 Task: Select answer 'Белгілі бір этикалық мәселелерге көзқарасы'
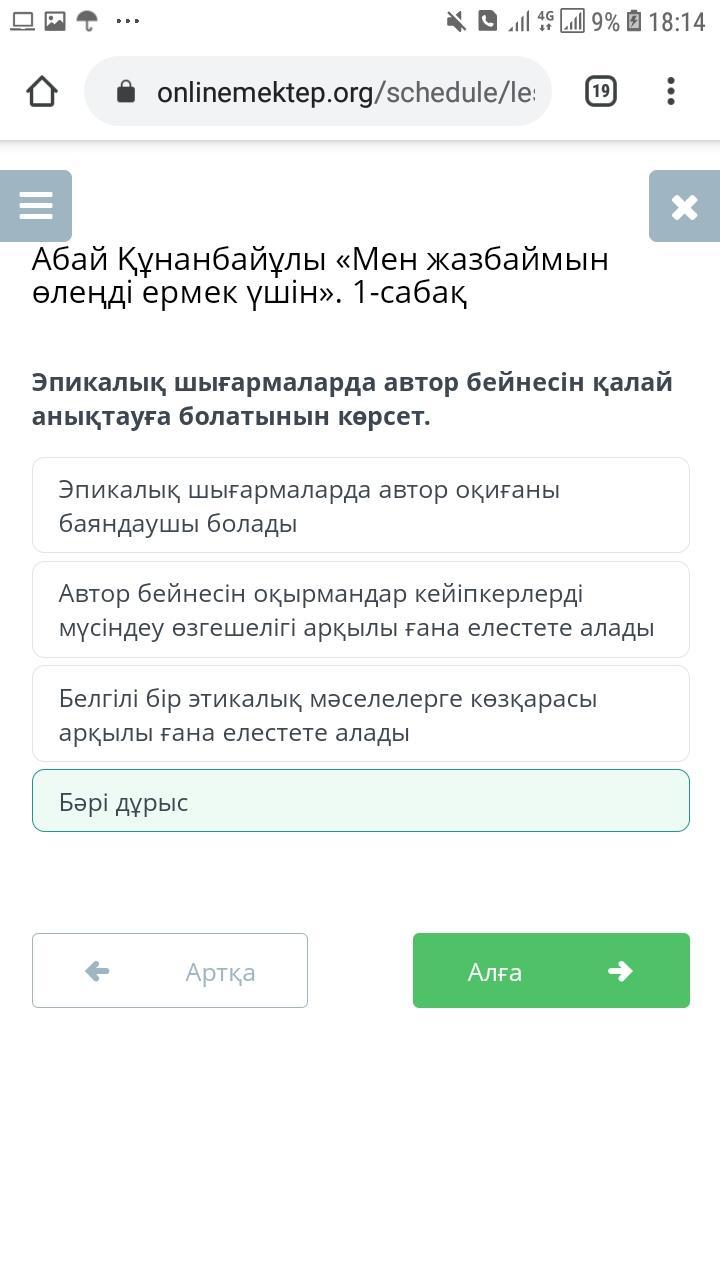click(x=360, y=714)
